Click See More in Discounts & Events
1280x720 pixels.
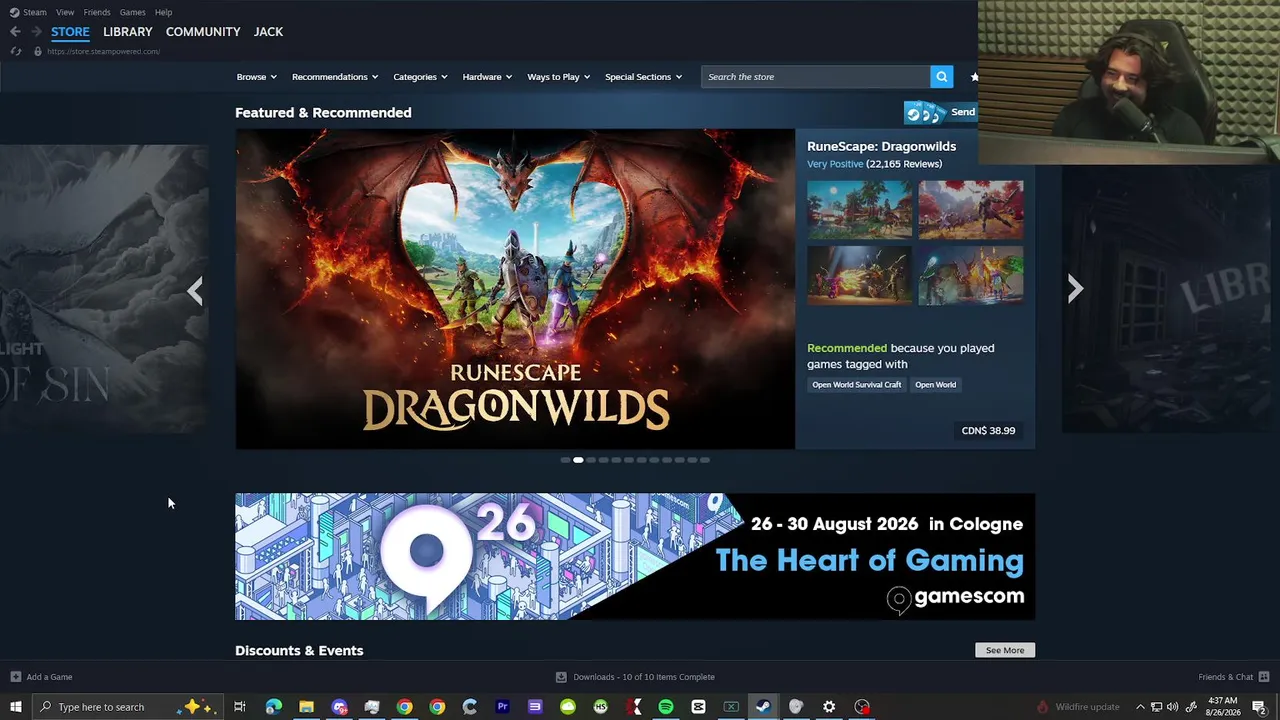pyautogui.click(x=1005, y=650)
